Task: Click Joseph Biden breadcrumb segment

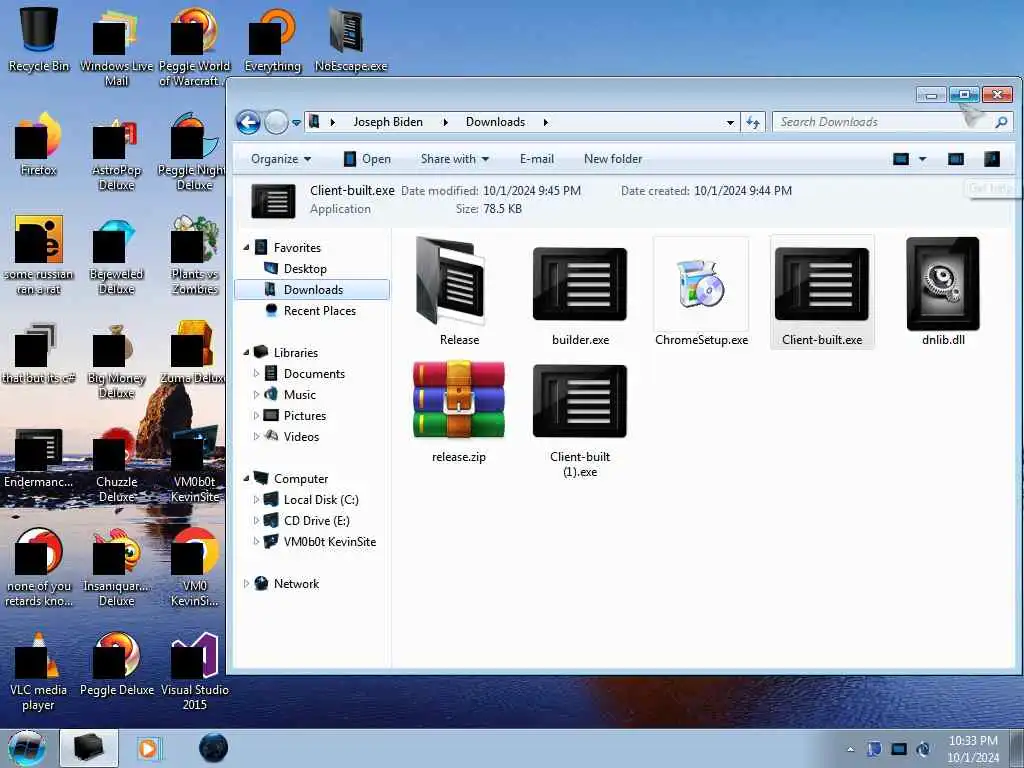Action: [388, 122]
